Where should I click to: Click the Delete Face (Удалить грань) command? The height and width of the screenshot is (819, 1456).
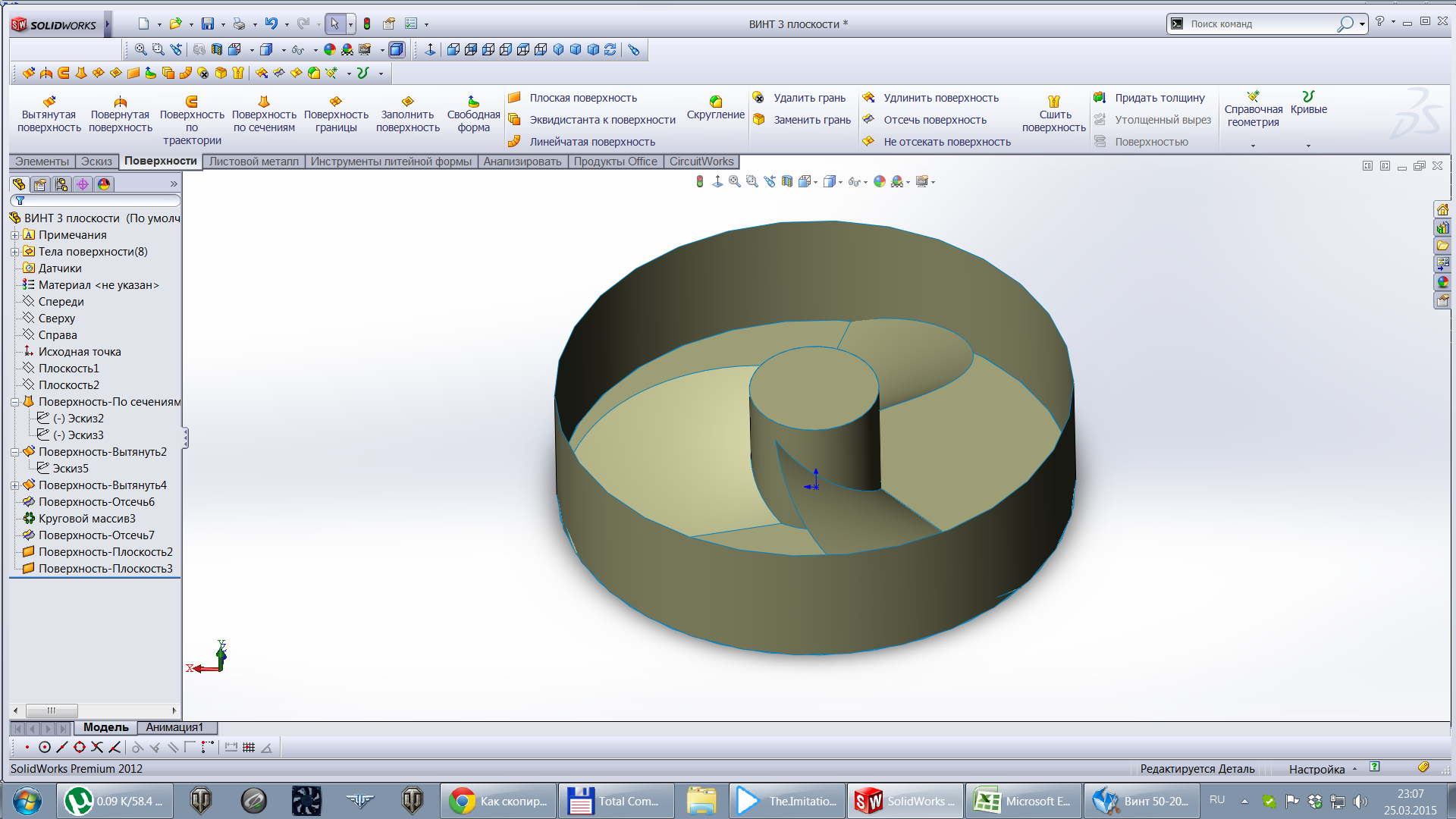(x=808, y=98)
